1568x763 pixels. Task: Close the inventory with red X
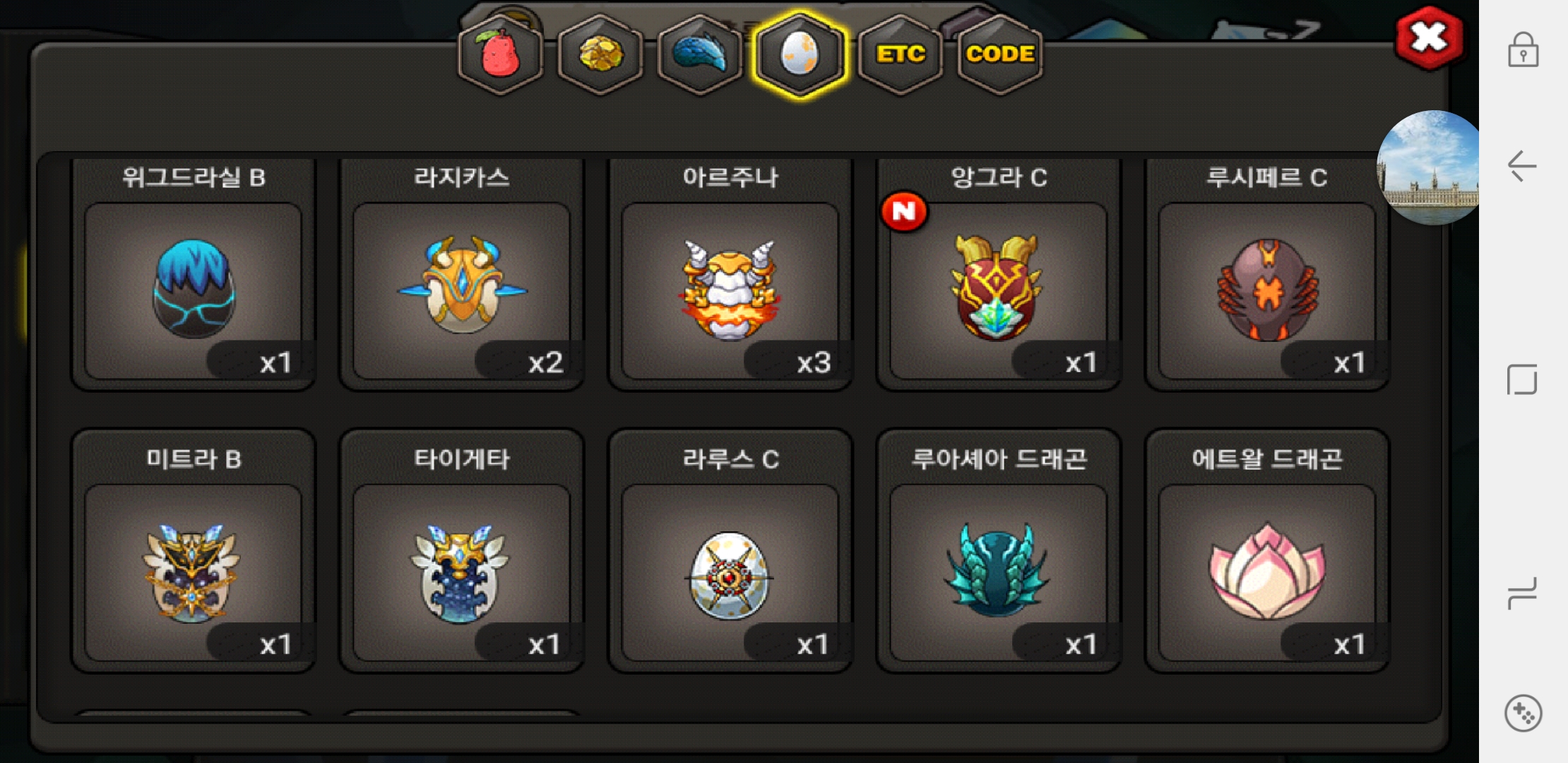pos(1429,38)
